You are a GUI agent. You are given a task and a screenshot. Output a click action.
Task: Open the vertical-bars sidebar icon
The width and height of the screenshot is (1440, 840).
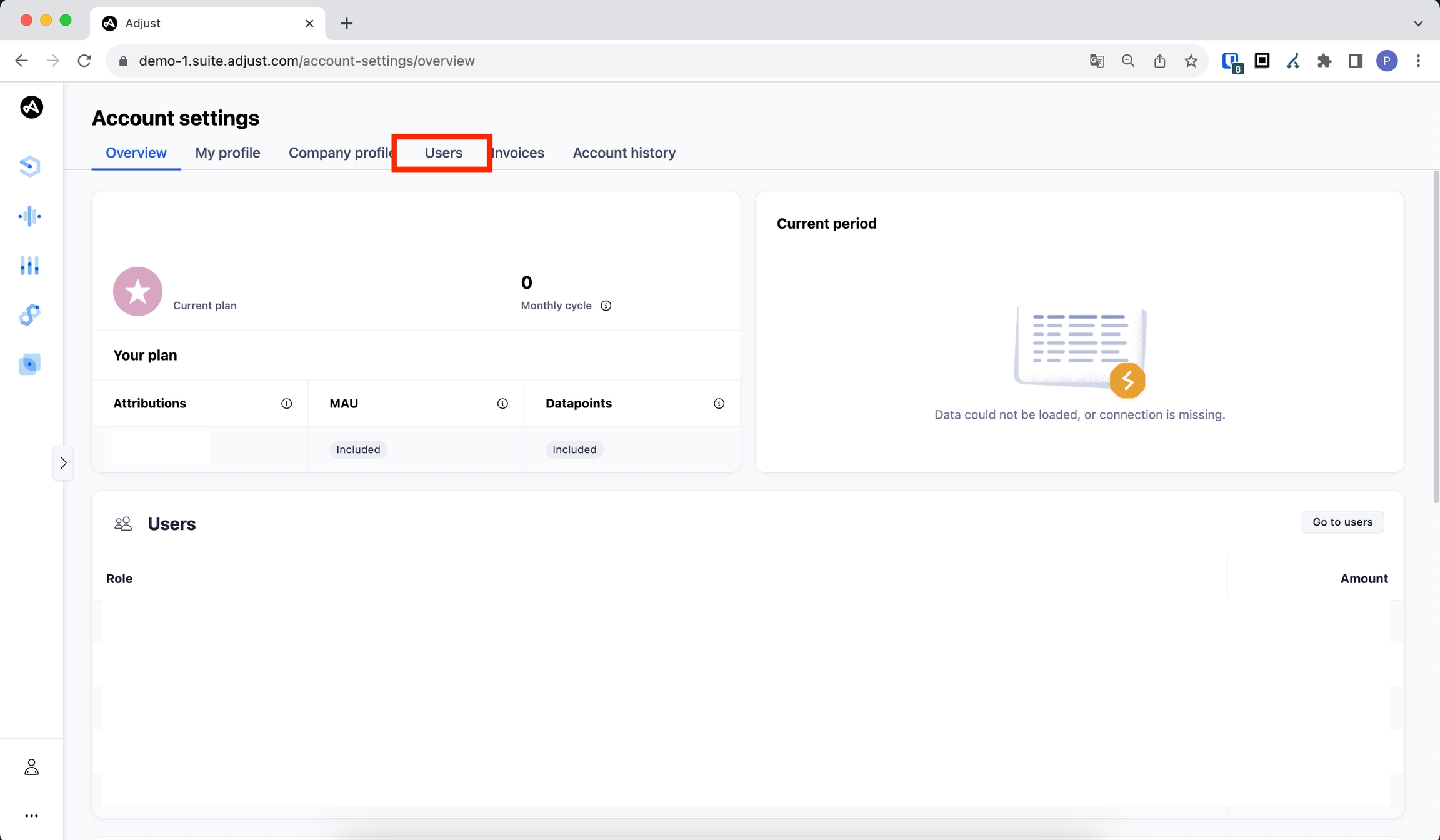(x=30, y=266)
